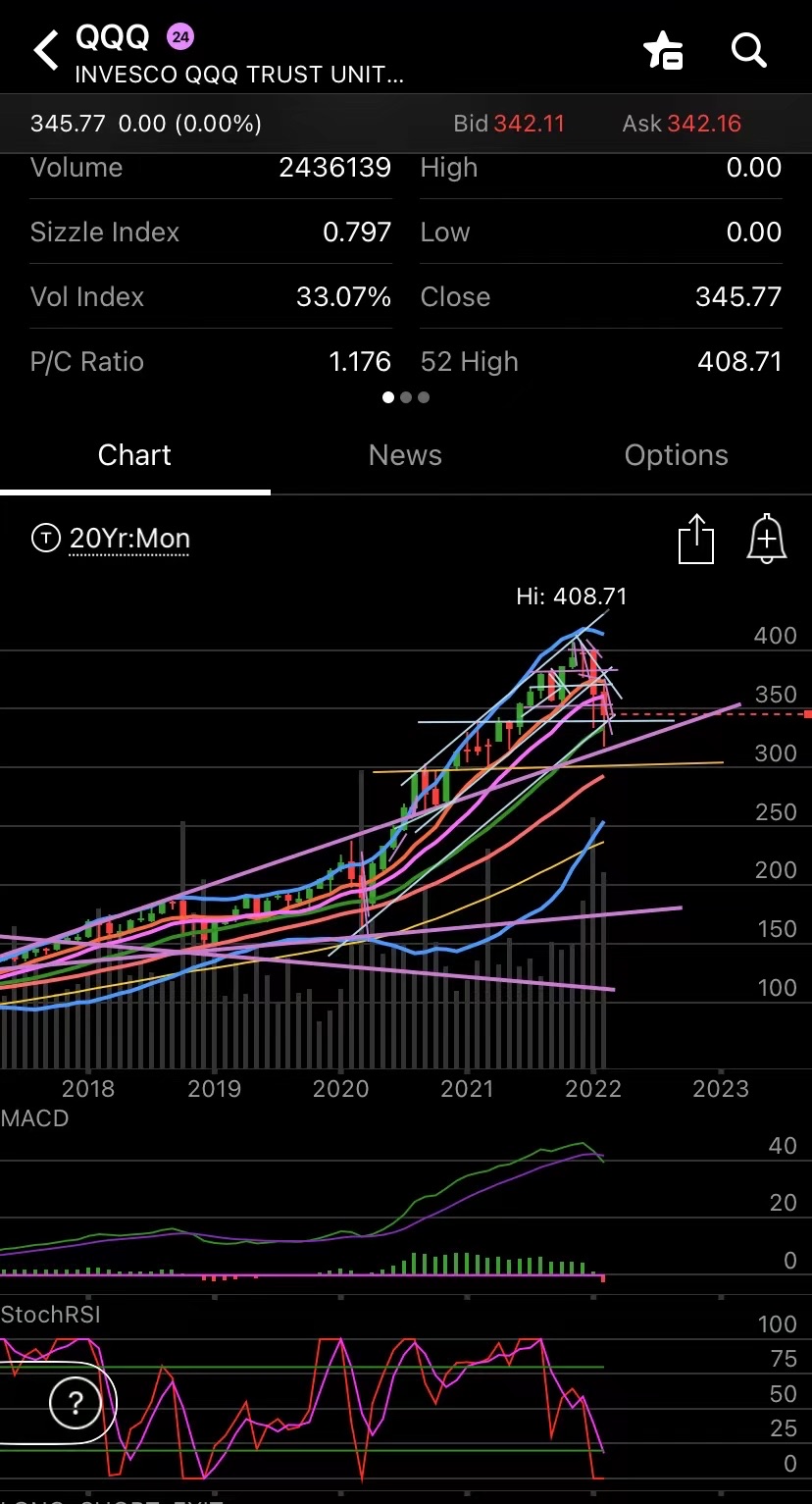Image resolution: width=812 pixels, height=1504 pixels.
Task: Switch to the Chart tab
Action: click(134, 455)
